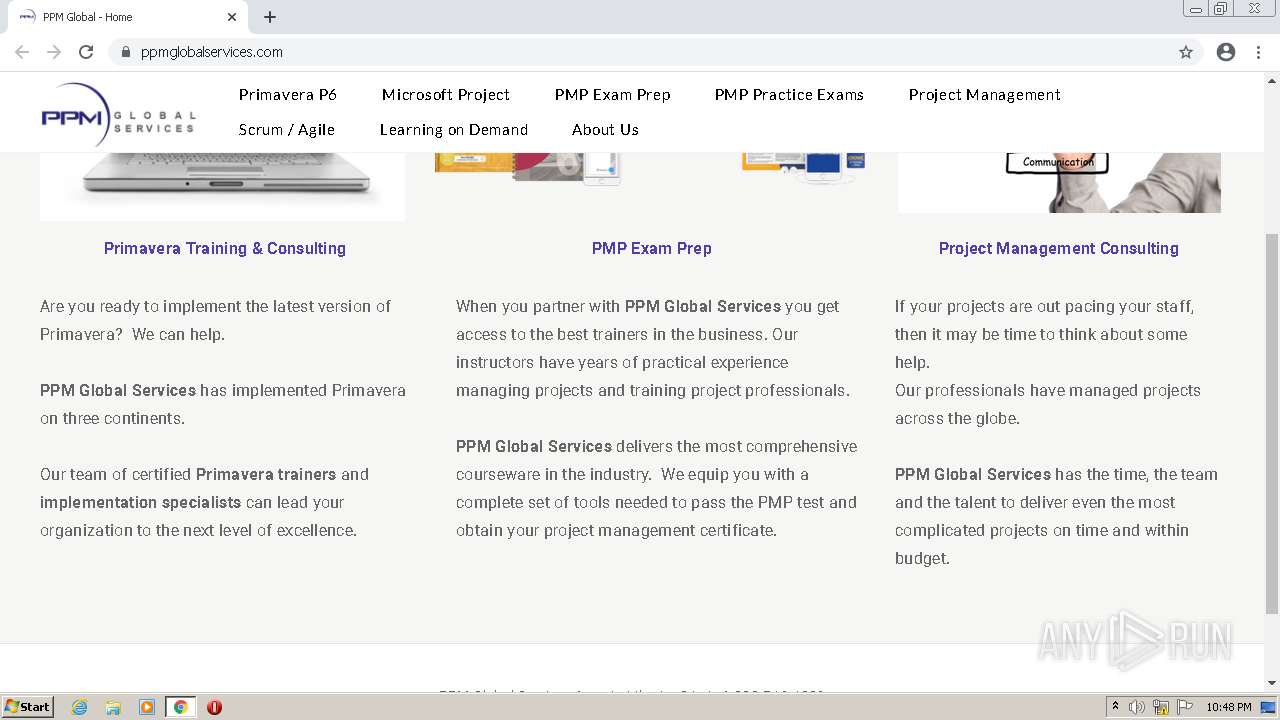Switch to the Chrome taskbar button

click(181, 707)
